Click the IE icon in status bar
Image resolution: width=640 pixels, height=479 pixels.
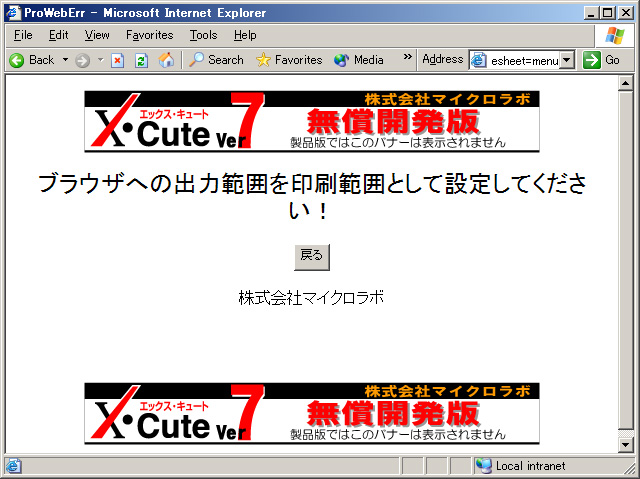13,466
